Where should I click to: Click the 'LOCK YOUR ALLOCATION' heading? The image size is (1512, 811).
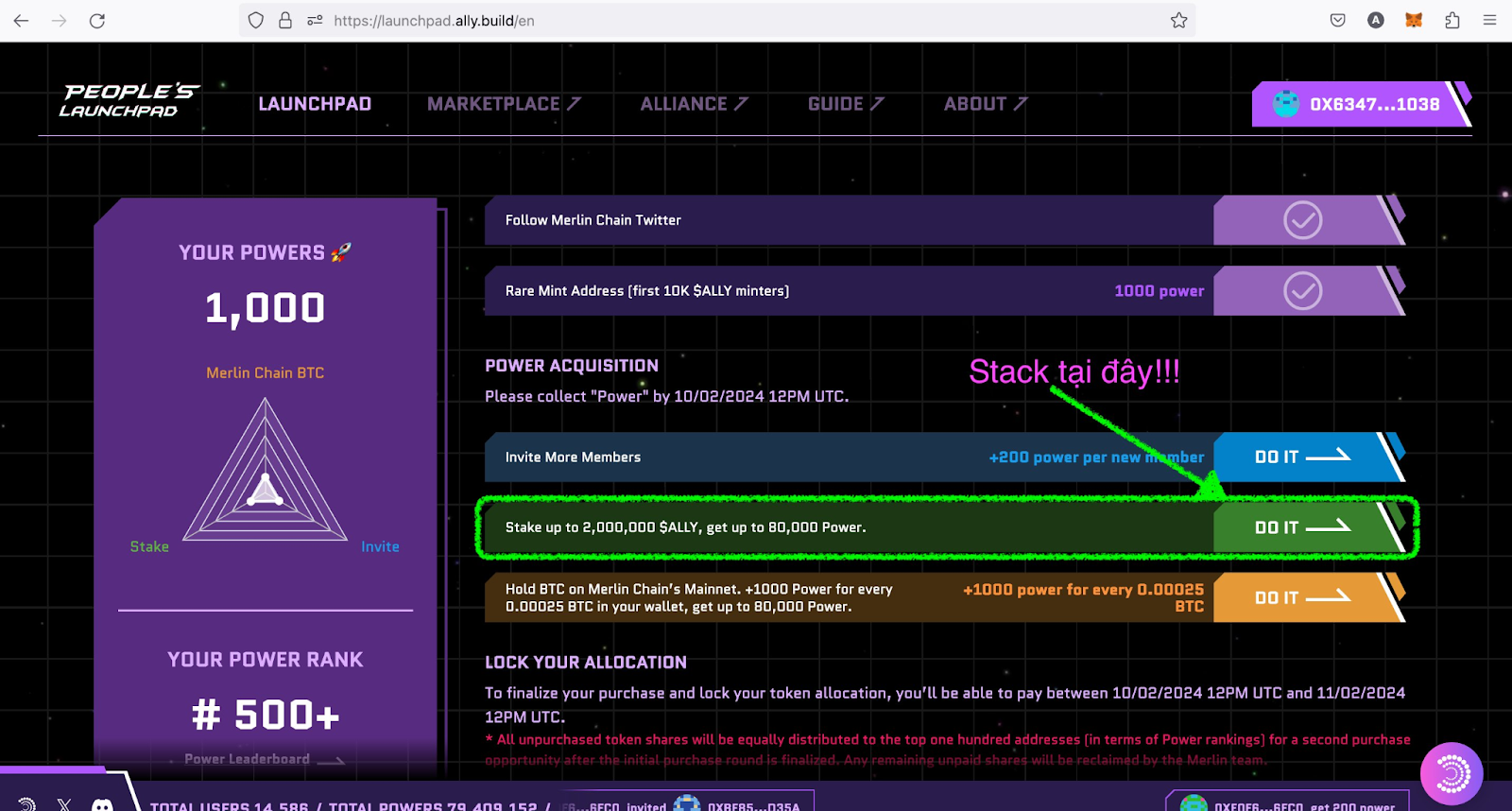[586, 663]
